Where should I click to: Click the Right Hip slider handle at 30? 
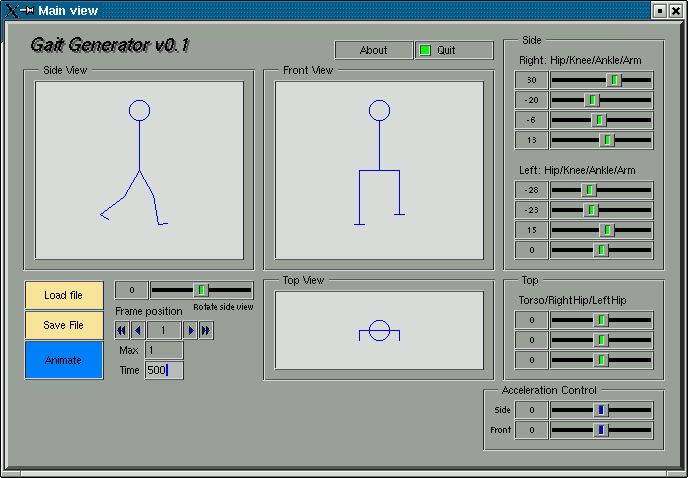pyautogui.click(x=615, y=80)
